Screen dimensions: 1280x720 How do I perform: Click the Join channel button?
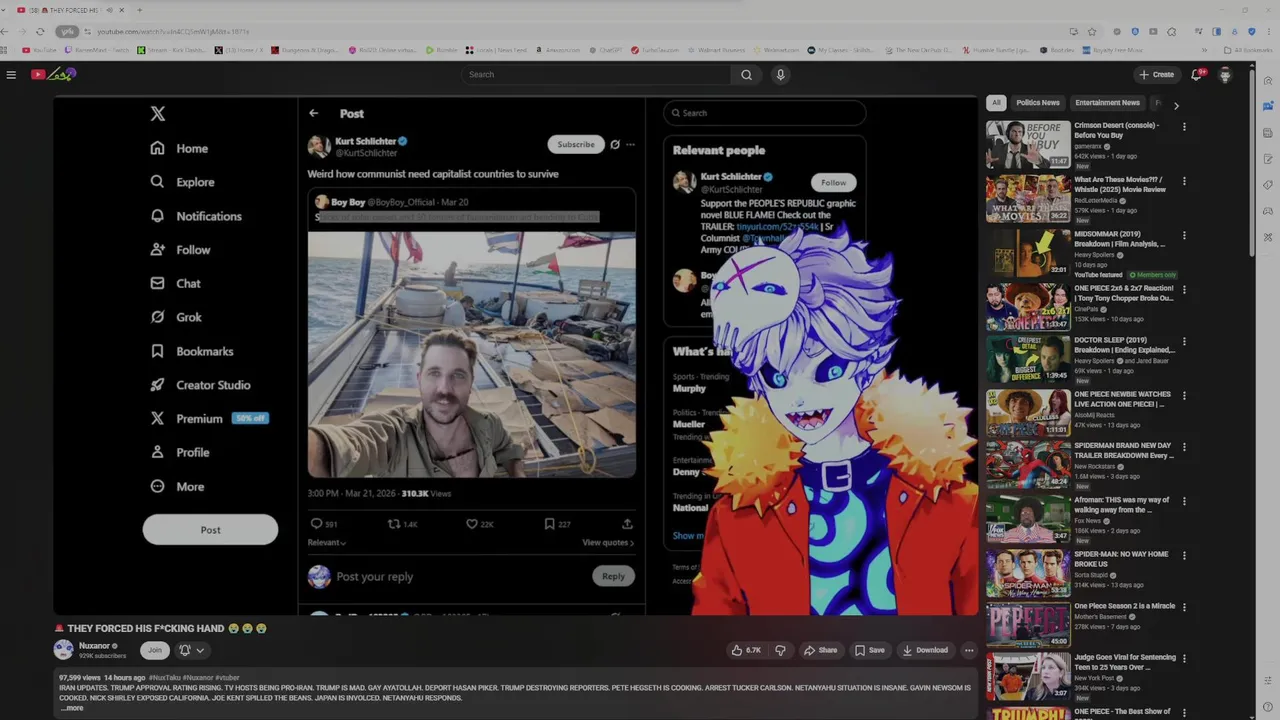pos(154,650)
